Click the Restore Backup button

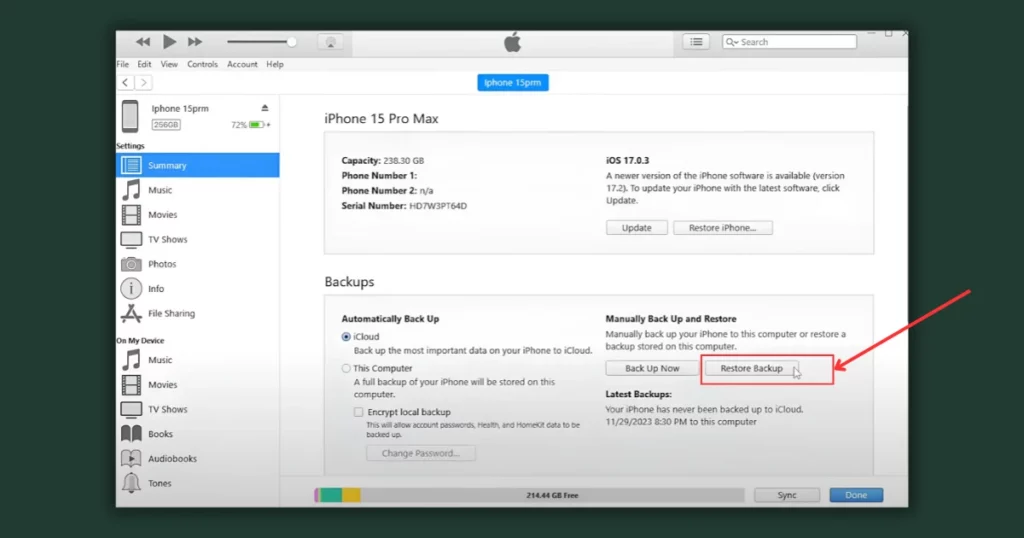point(751,368)
